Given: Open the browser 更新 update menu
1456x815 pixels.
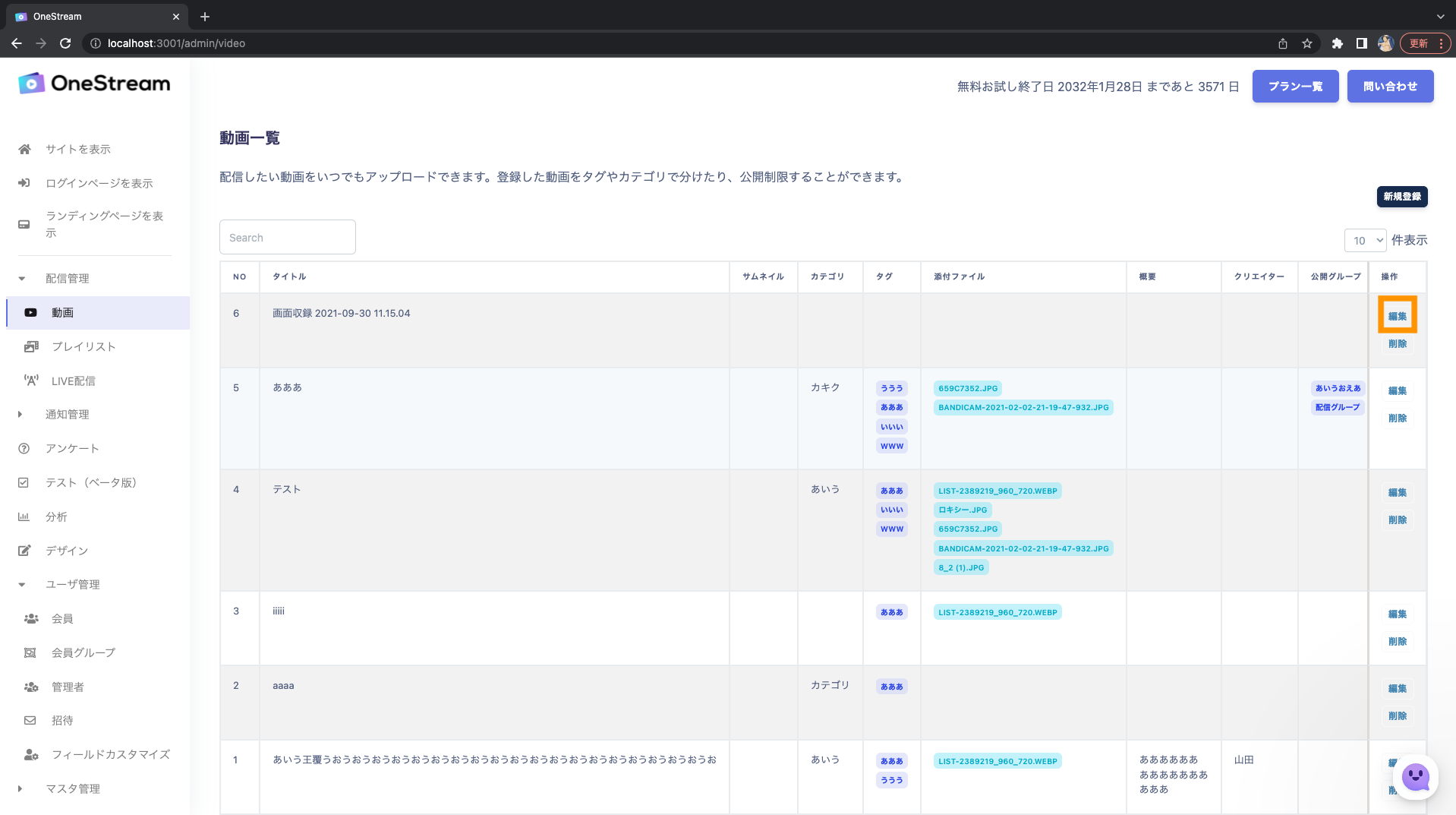Looking at the screenshot, I should 1426,43.
